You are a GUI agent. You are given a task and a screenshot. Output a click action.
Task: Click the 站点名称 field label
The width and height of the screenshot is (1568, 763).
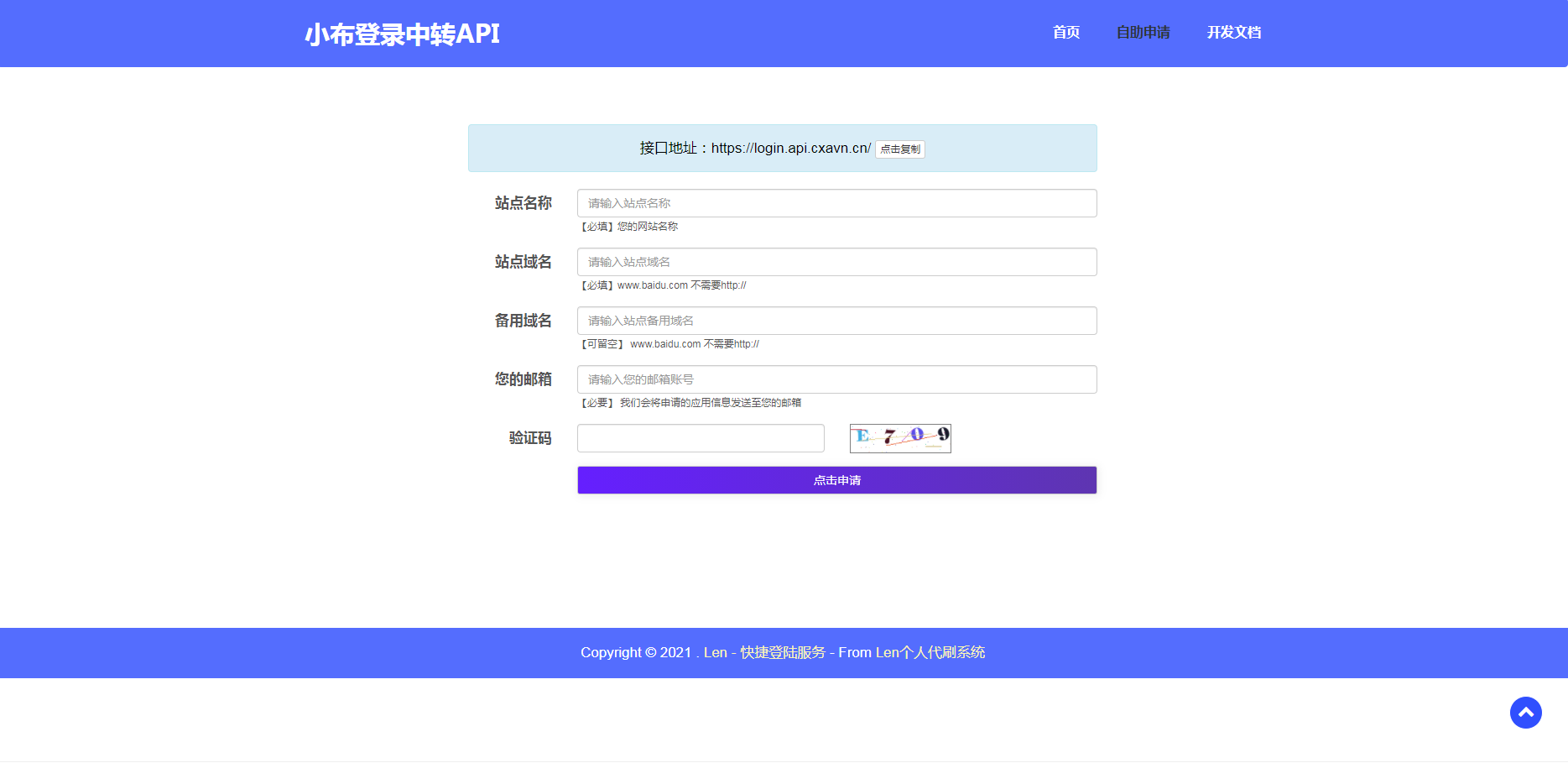point(523,203)
